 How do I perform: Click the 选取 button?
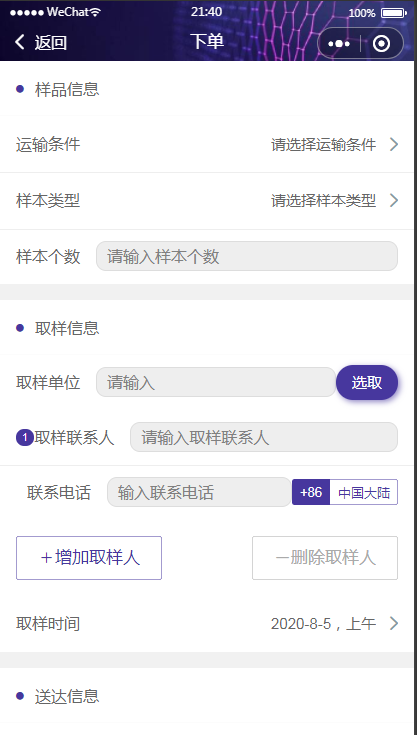(x=367, y=382)
